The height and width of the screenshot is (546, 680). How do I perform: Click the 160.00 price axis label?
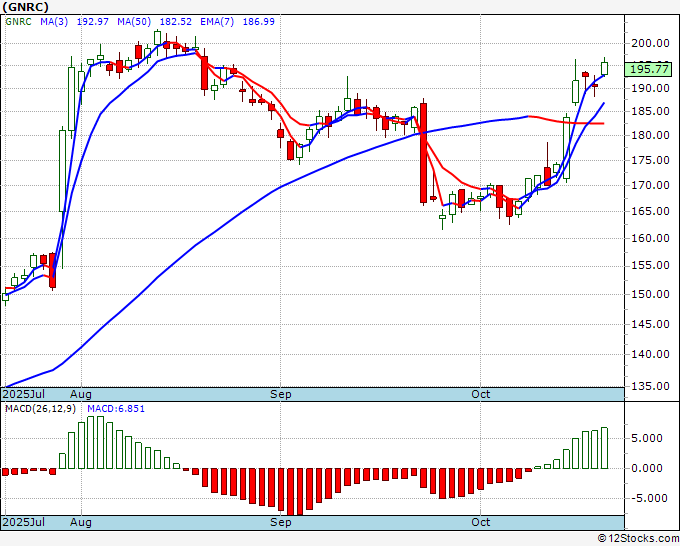(650, 238)
